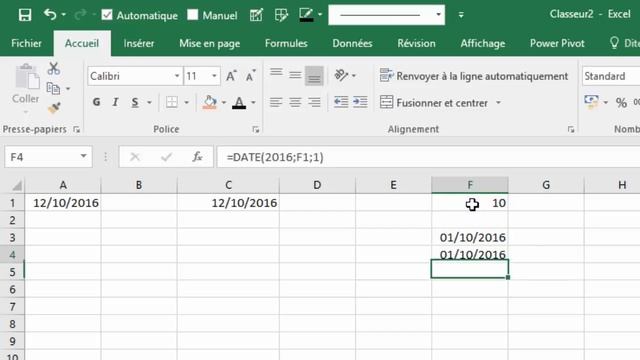Click the Undo arrow icon
Image resolution: width=640 pixels, height=360 pixels.
click(x=50, y=15)
